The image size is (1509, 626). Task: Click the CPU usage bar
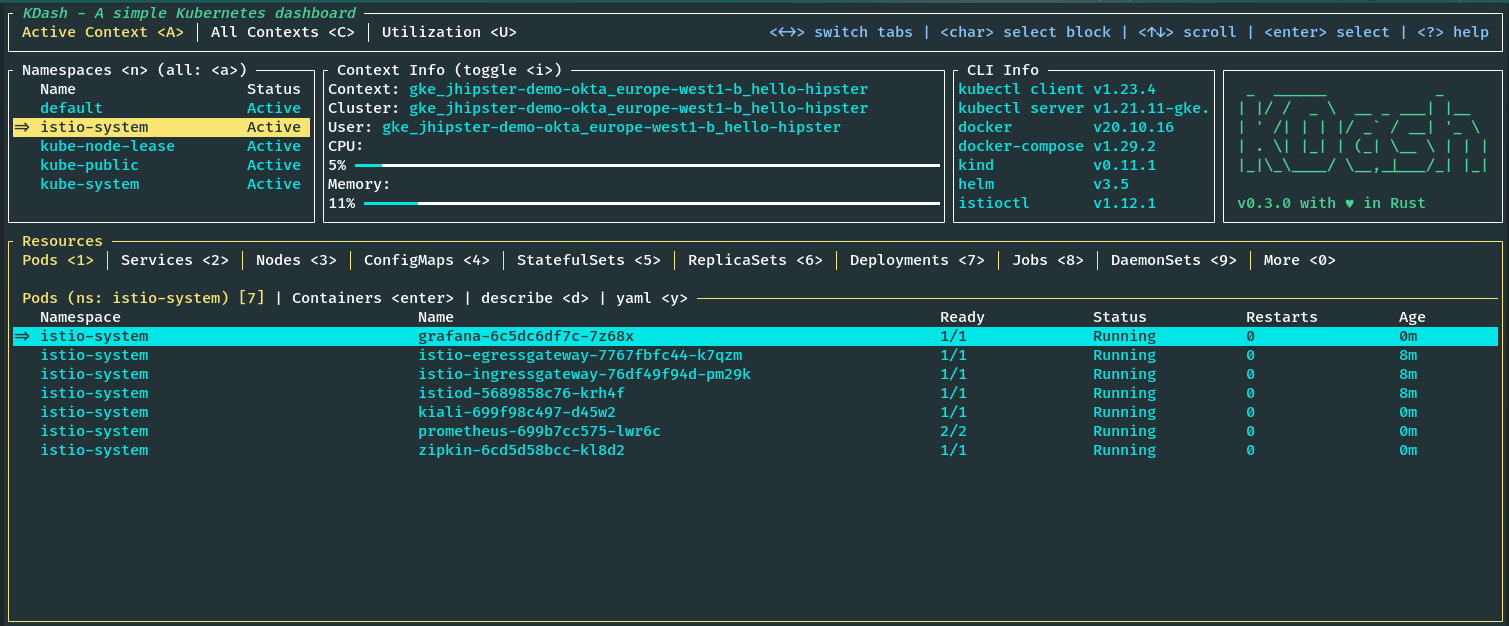point(646,165)
